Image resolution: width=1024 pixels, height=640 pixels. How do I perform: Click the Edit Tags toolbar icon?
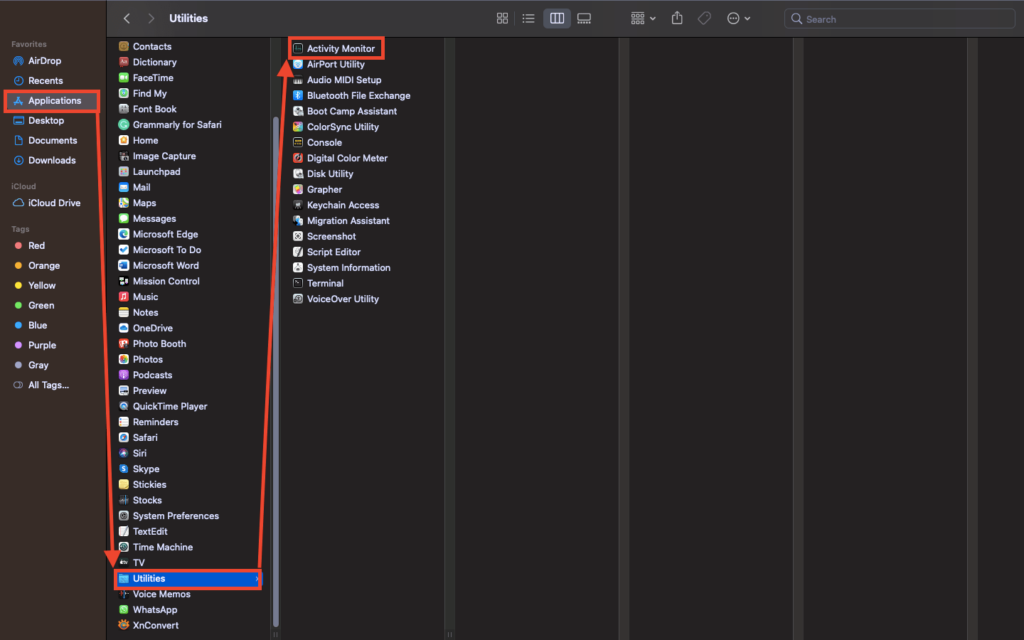pos(704,18)
